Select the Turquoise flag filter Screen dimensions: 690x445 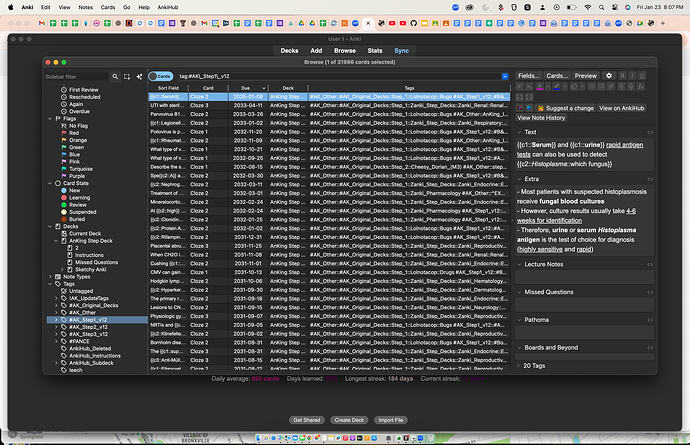(x=81, y=169)
